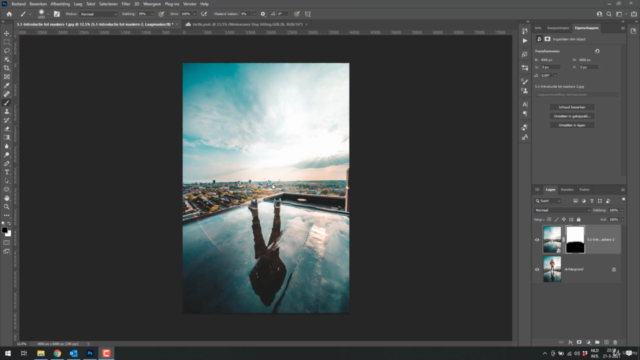The height and width of the screenshot is (360, 640).
Task: Open the Bestand menu
Action: [x=18, y=4]
